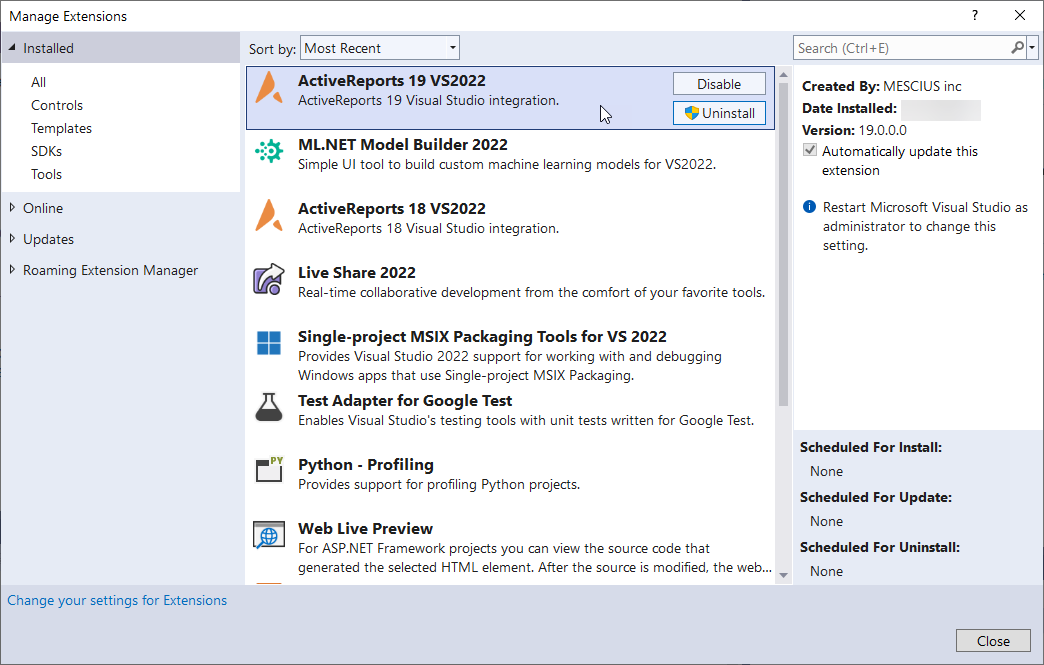1044x665 pixels.
Task: Select the Tools category
Action: coord(46,174)
